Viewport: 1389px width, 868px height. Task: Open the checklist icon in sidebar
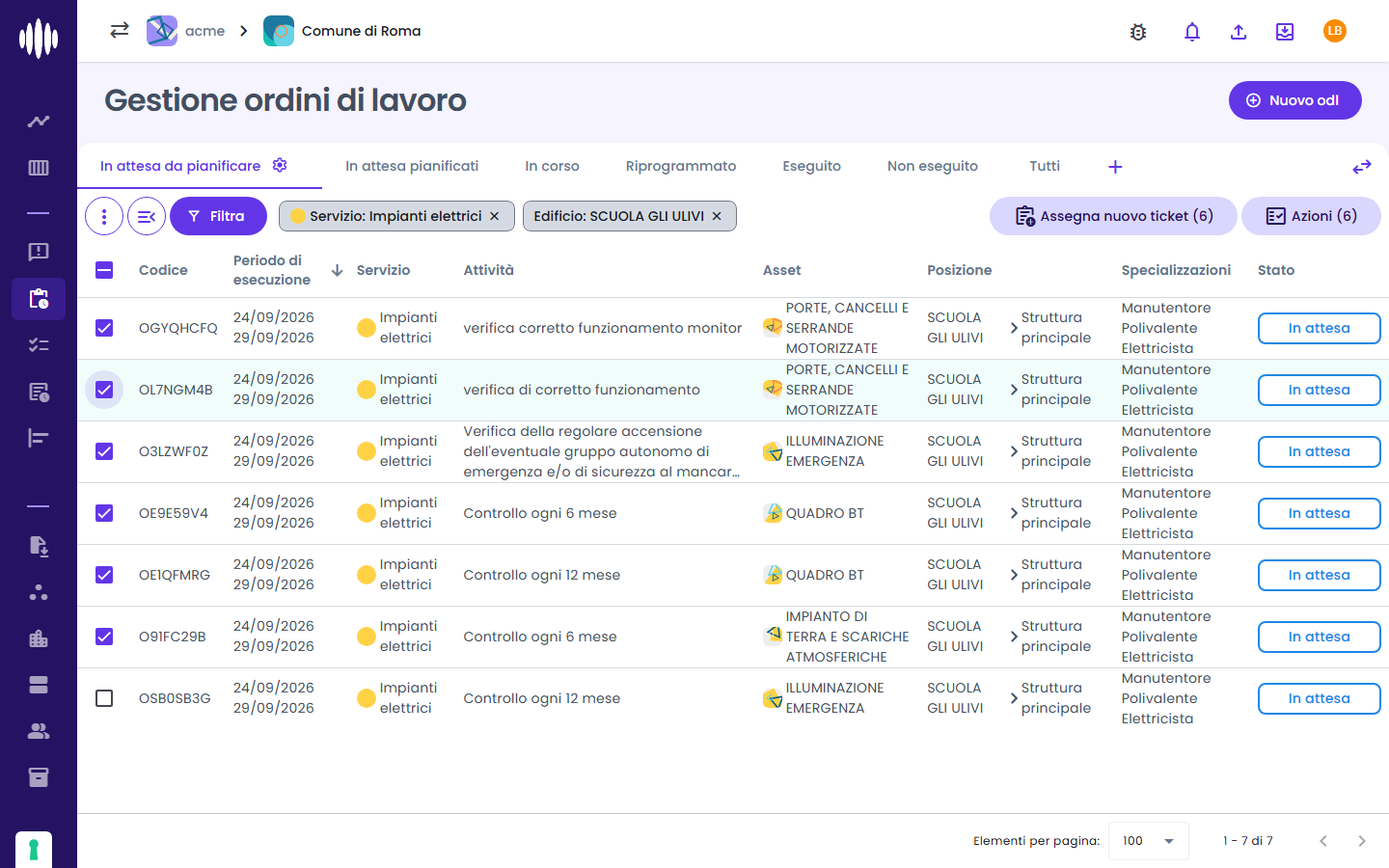(39, 345)
